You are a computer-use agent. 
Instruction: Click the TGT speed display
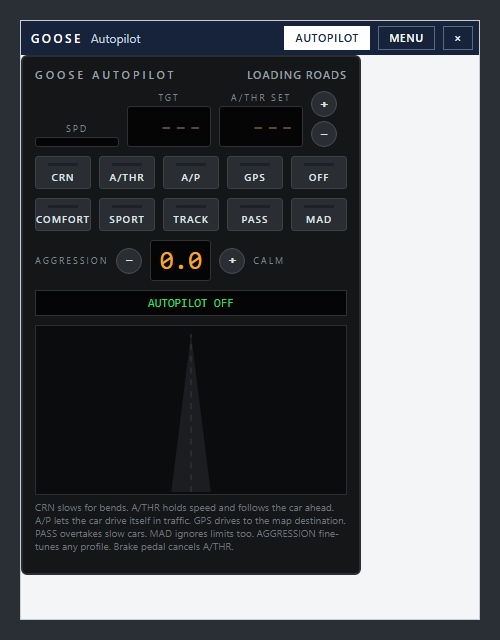[x=169, y=127]
